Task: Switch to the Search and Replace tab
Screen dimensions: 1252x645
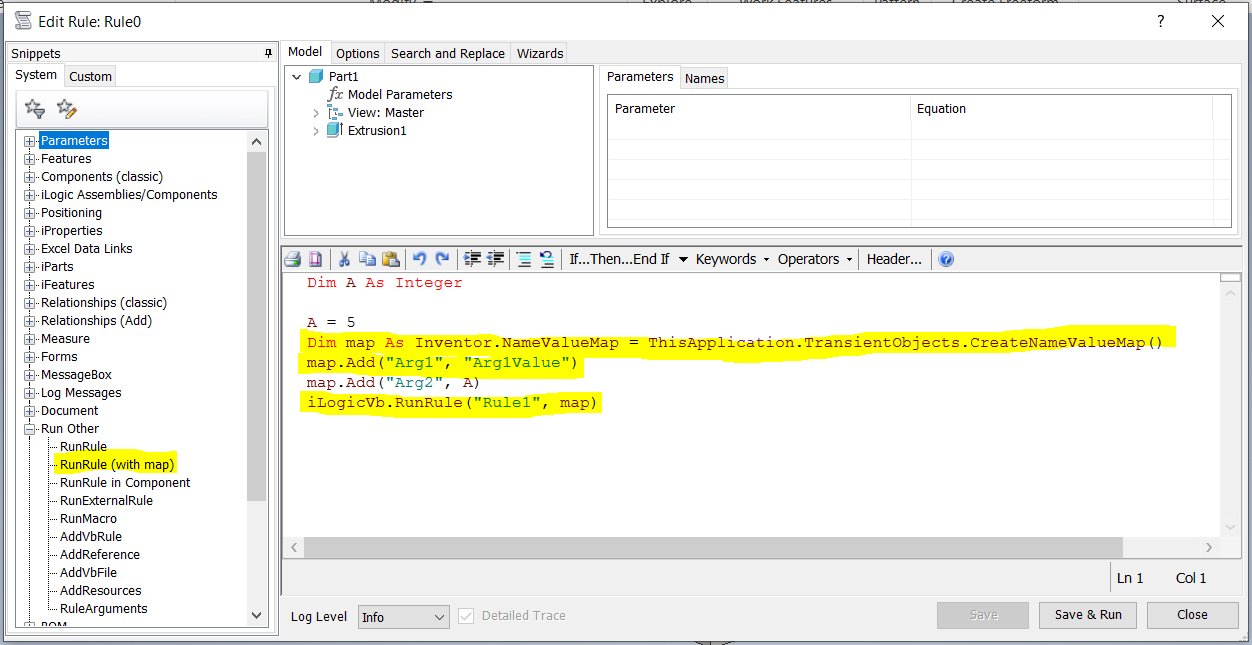Action: pos(447,53)
